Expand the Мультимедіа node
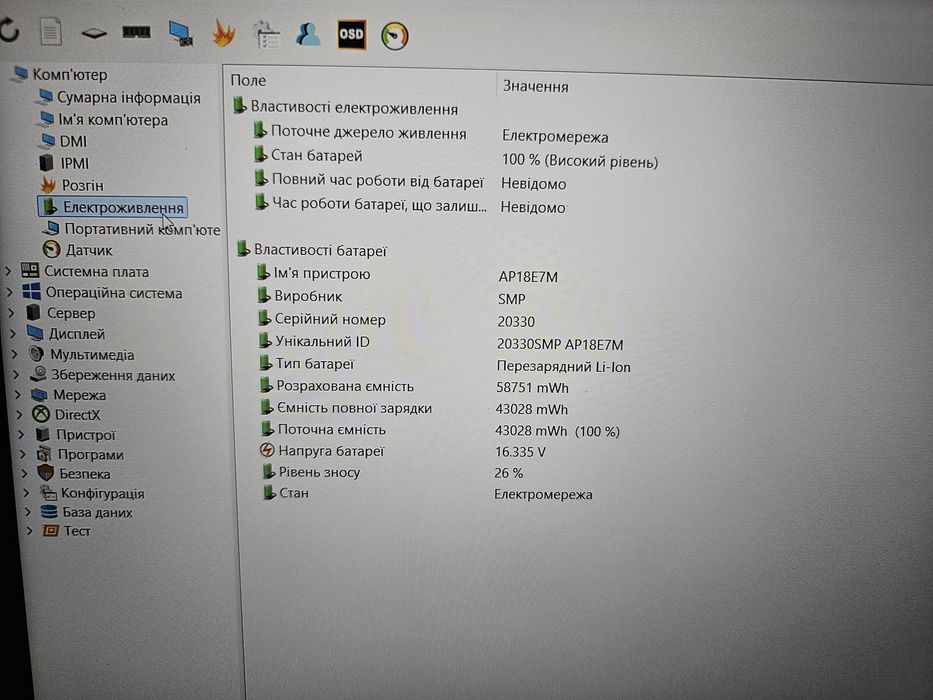Image resolution: width=933 pixels, height=700 pixels. pos(15,354)
